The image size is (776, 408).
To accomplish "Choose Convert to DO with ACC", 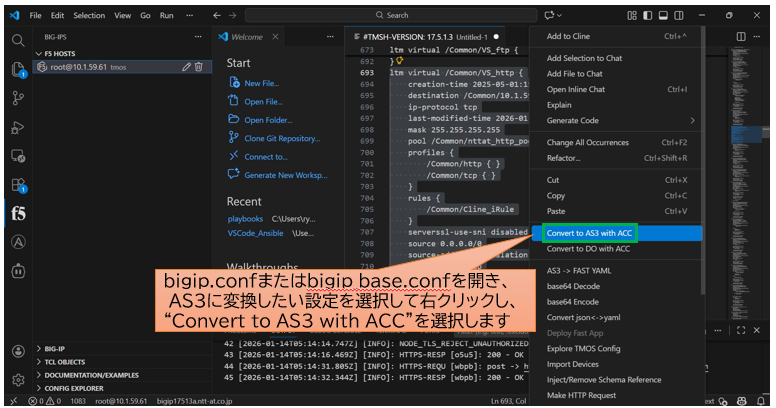I will click(617, 249).
